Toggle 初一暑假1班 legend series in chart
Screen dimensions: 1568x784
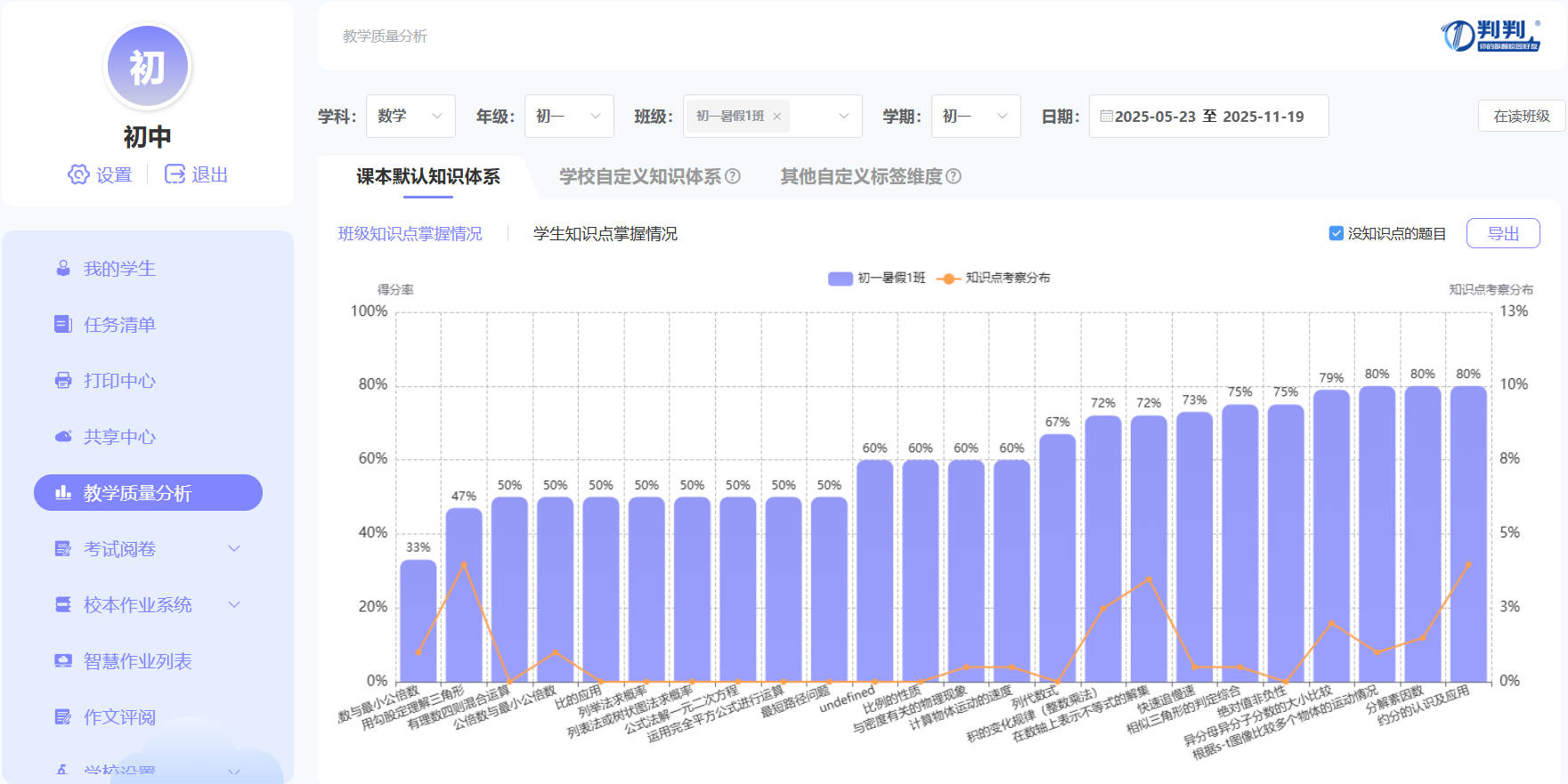coord(841,279)
